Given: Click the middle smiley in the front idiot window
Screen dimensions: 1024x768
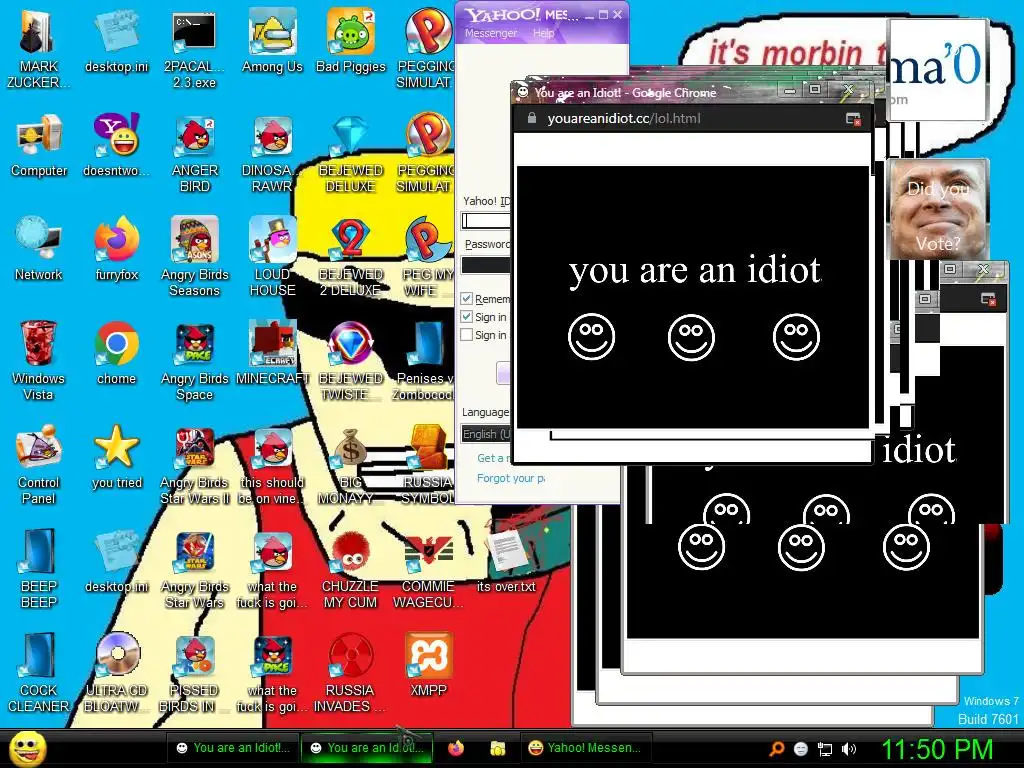Looking at the screenshot, I should (691, 337).
